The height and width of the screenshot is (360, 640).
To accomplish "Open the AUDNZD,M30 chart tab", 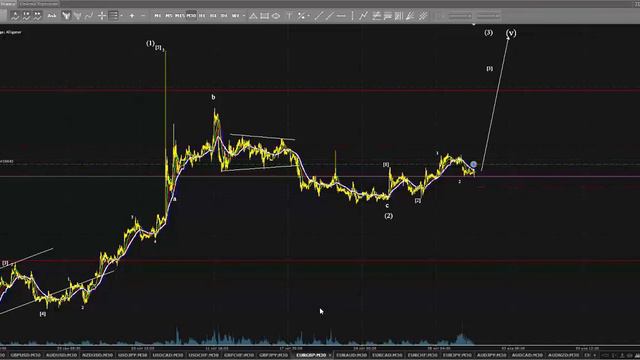I will [563, 356].
